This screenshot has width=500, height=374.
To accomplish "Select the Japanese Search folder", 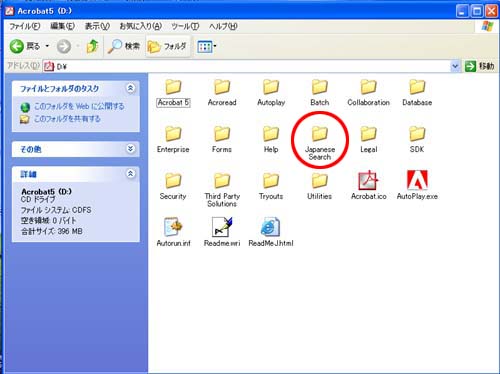I will [x=320, y=143].
